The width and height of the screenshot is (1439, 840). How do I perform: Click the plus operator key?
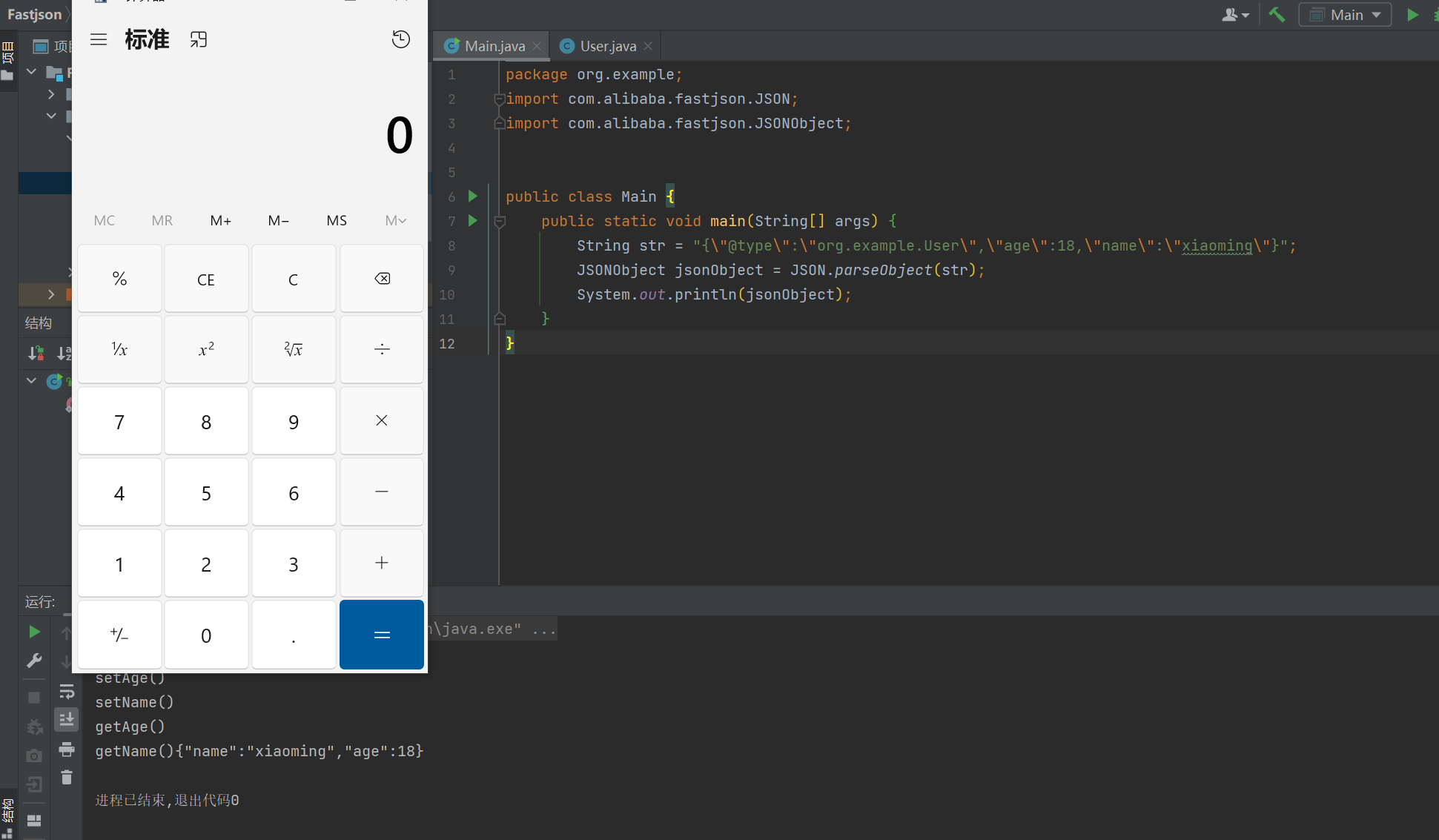point(382,563)
